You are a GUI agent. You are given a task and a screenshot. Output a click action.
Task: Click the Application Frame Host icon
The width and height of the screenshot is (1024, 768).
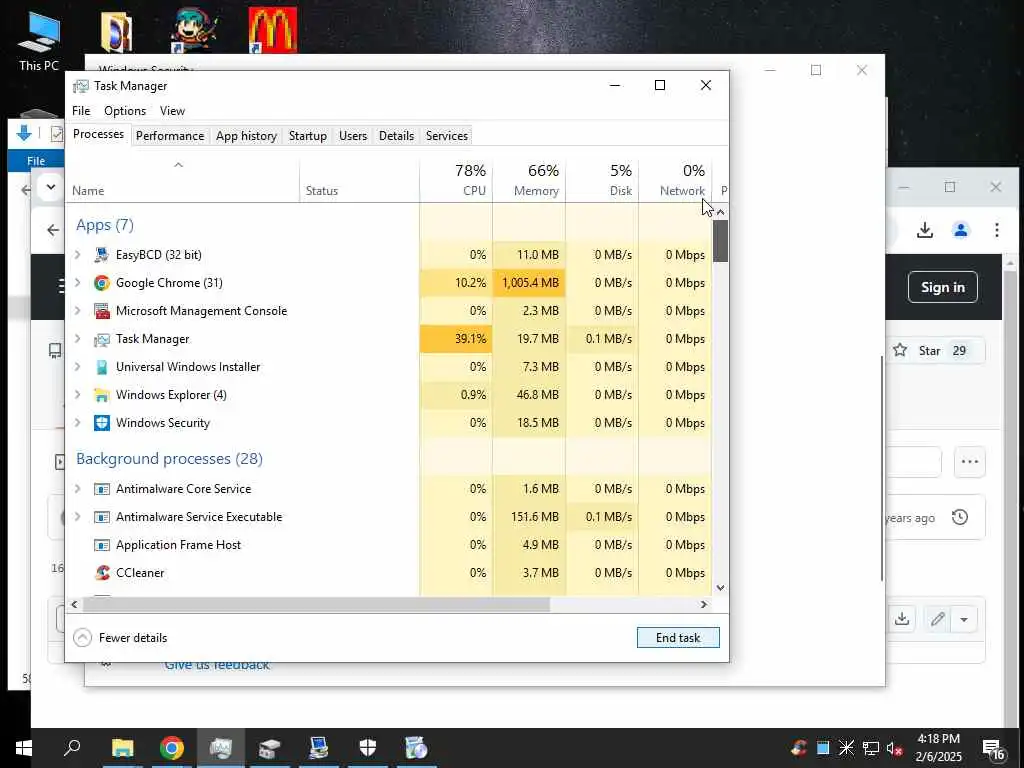(102, 545)
